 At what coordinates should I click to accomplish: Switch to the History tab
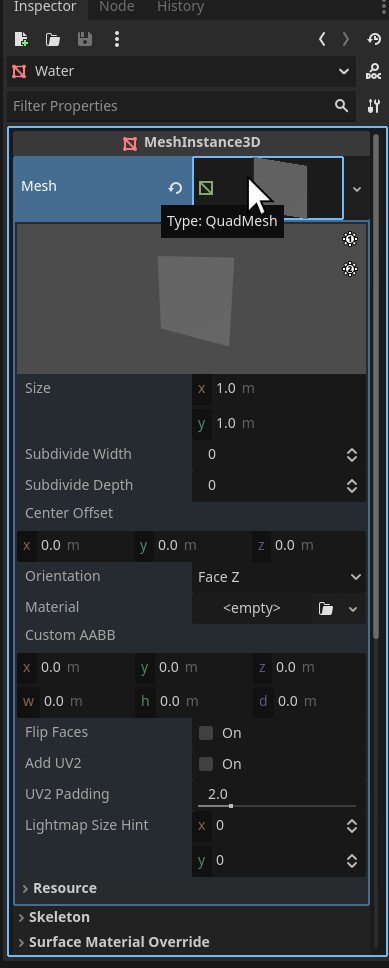click(x=180, y=7)
